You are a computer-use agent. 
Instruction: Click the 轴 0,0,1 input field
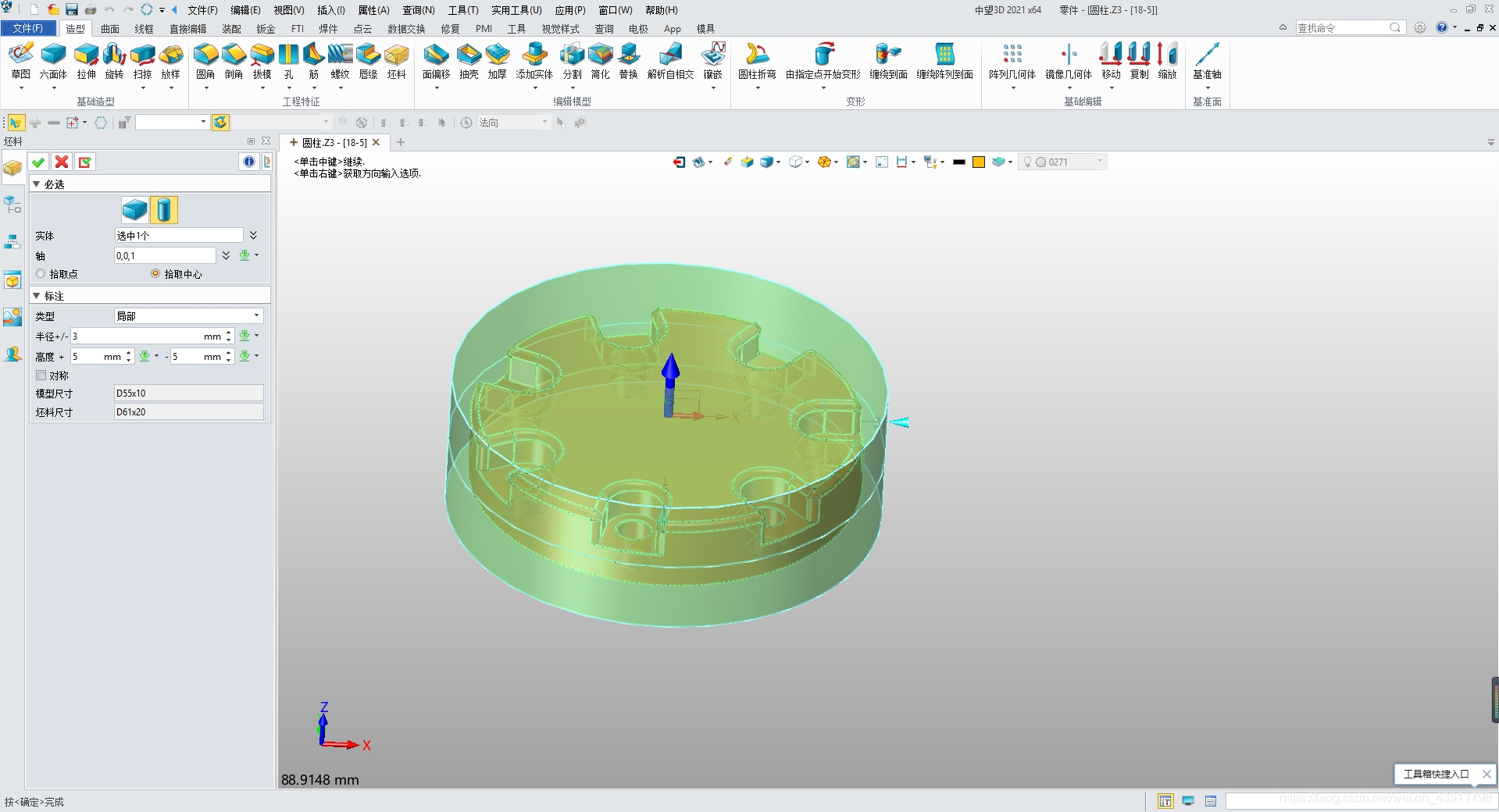(x=165, y=255)
